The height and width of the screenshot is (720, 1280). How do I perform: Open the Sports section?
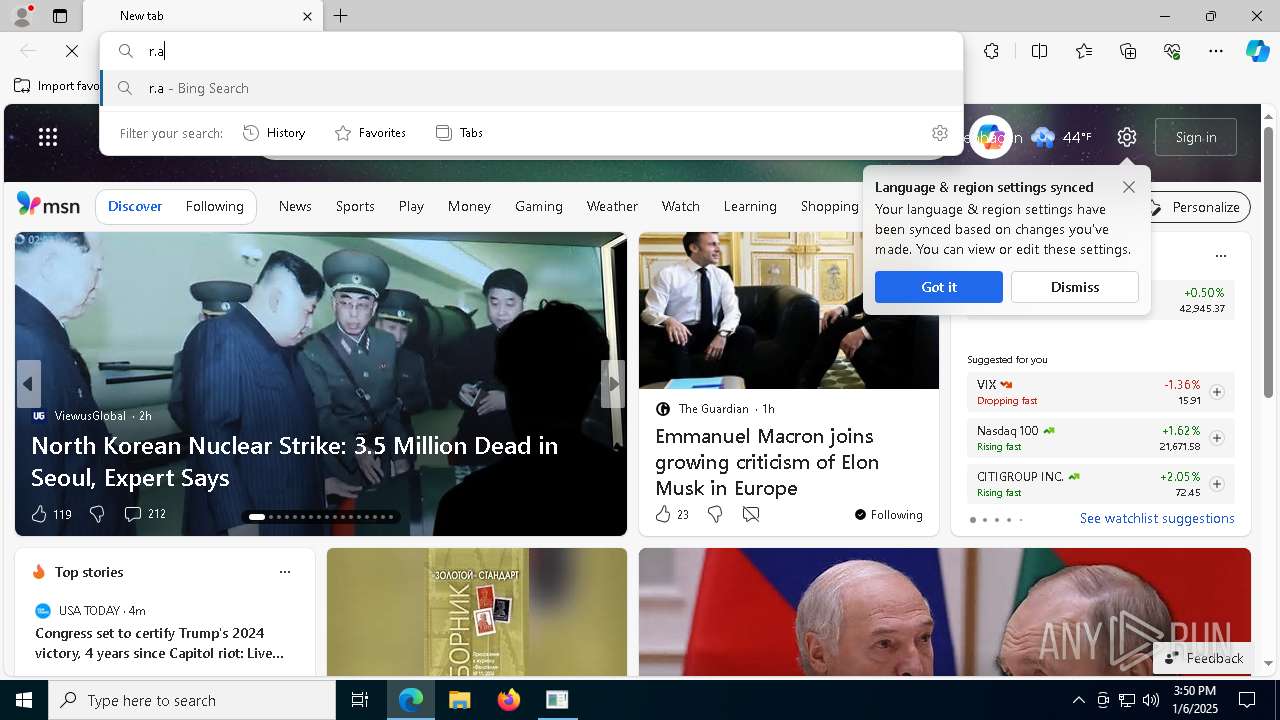tap(355, 206)
